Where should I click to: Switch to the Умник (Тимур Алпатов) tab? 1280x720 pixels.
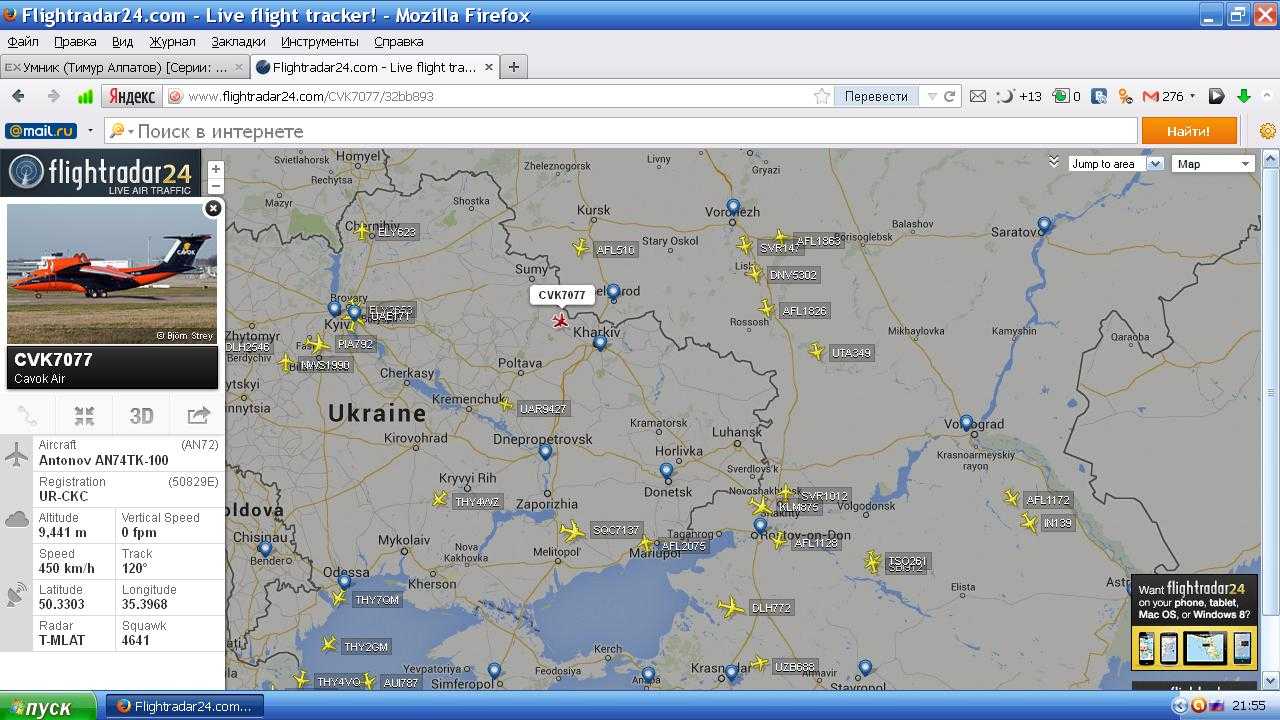click(x=125, y=67)
